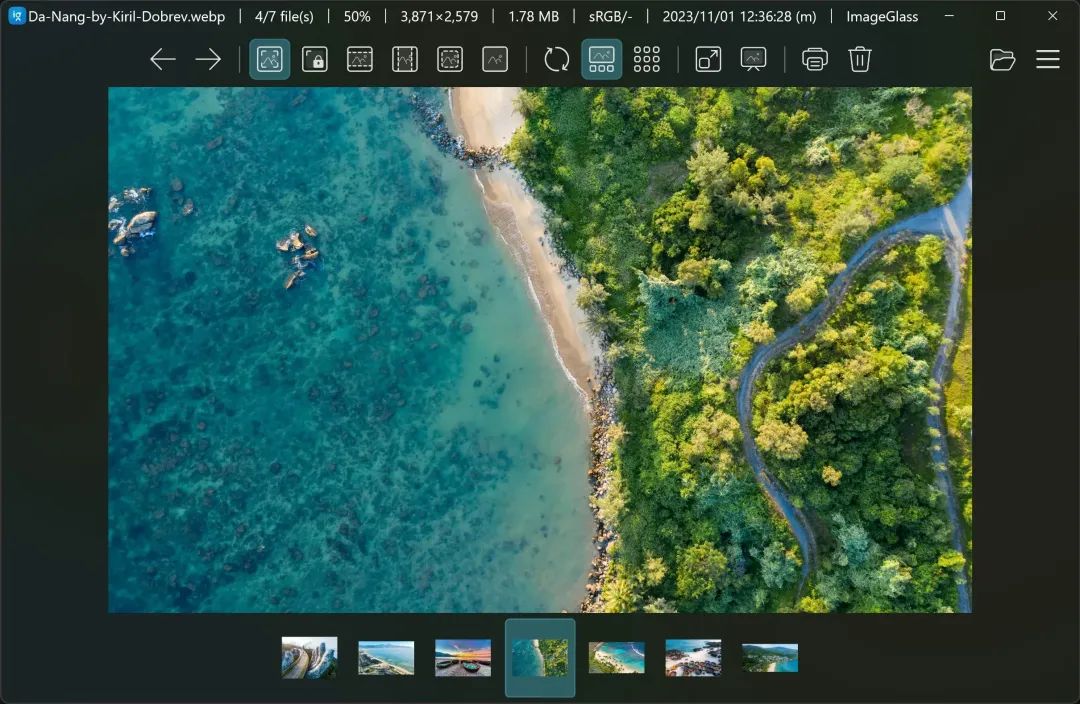Select Scale to Height zoom mode
The width and height of the screenshot is (1080, 704).
[405, 60]
